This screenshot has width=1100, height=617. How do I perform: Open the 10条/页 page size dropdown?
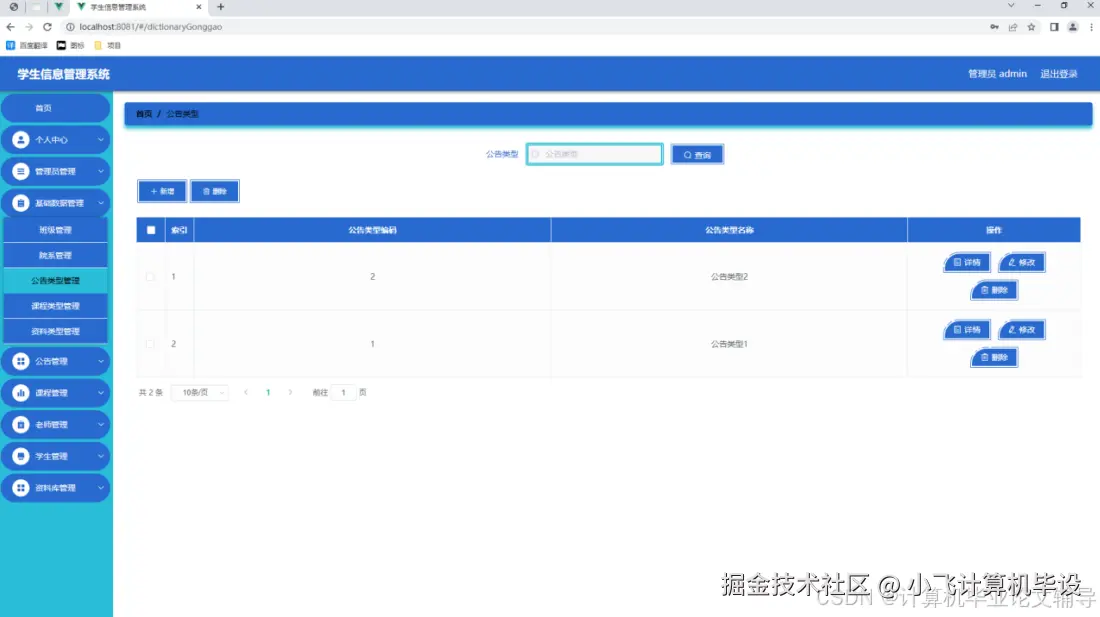point(201,392)
